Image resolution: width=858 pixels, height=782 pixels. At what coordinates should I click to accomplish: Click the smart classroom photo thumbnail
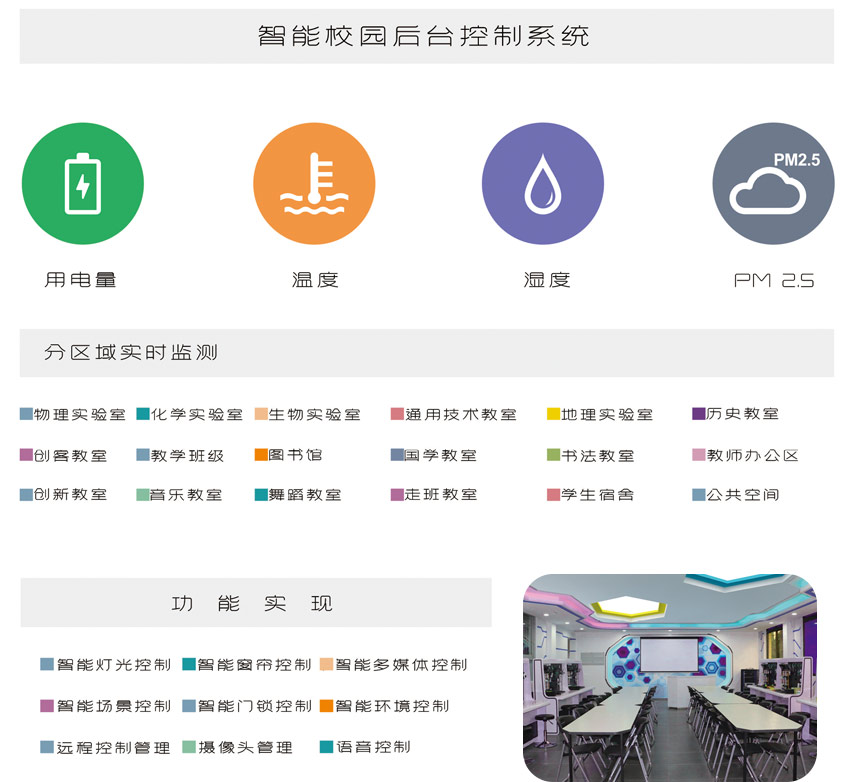coord(669,676)
